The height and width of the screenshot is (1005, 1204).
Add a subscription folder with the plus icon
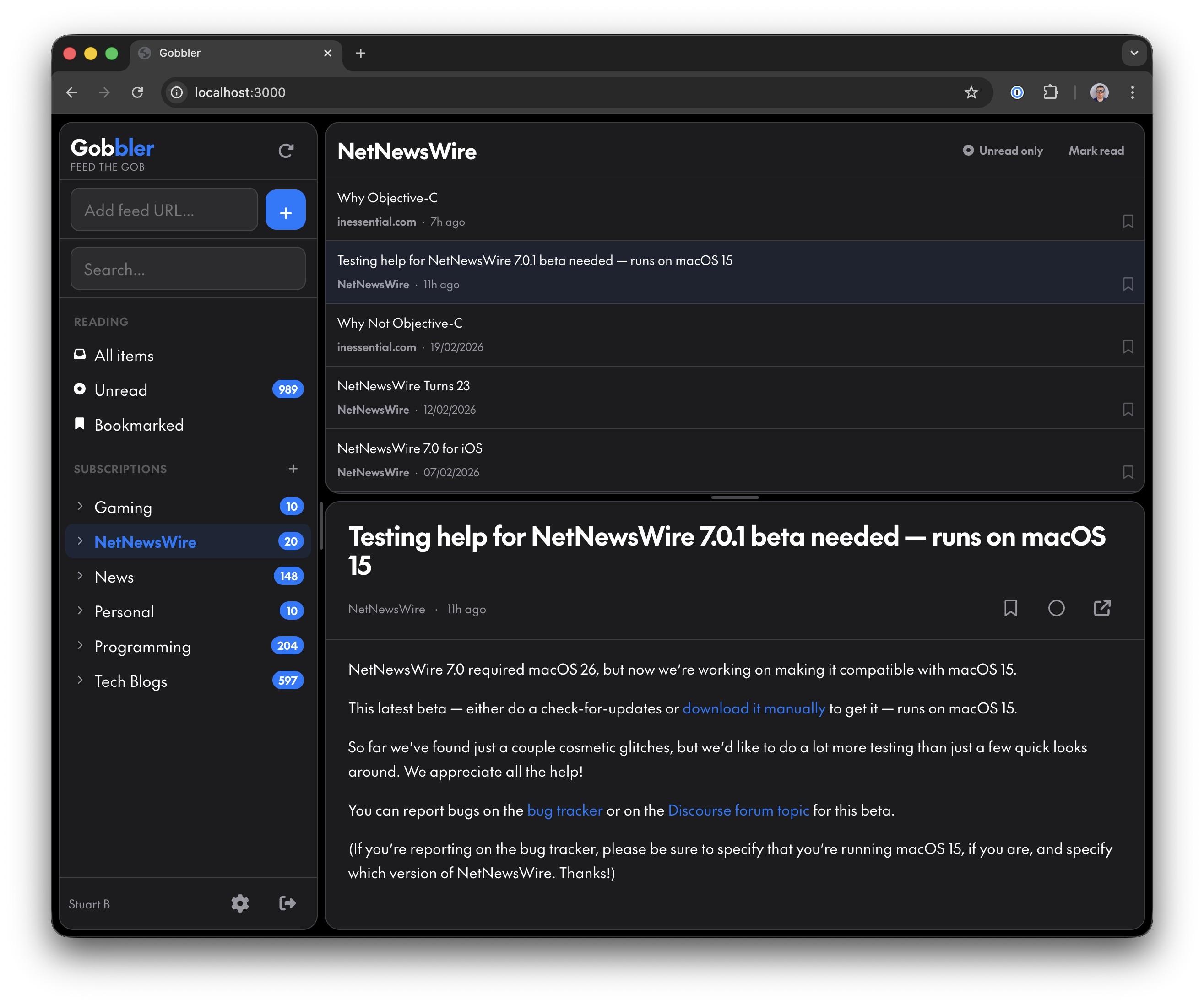point(293,469)
